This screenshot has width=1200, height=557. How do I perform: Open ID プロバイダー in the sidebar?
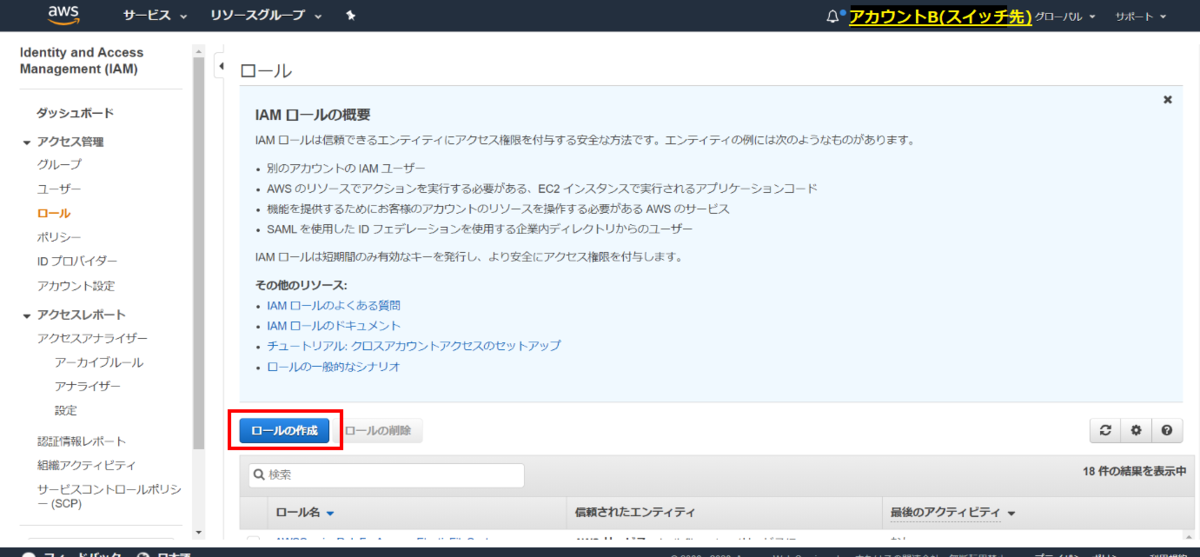pyautogui.click(x=77, y=262)
